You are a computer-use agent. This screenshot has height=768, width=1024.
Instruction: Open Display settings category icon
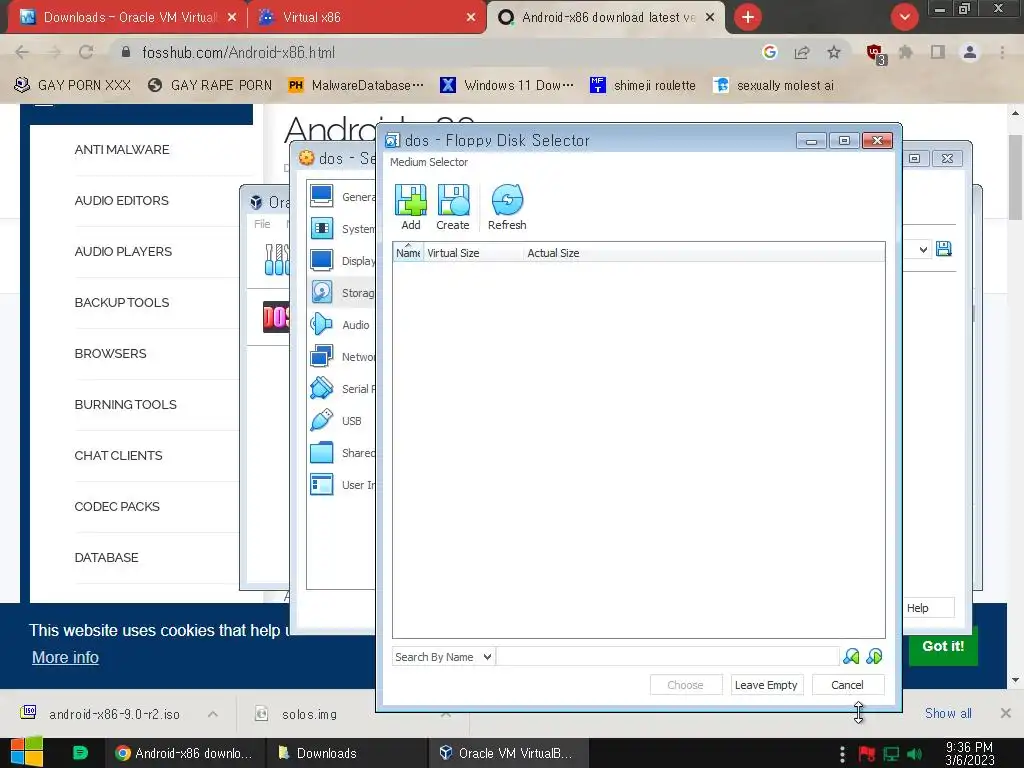point(321,260)
